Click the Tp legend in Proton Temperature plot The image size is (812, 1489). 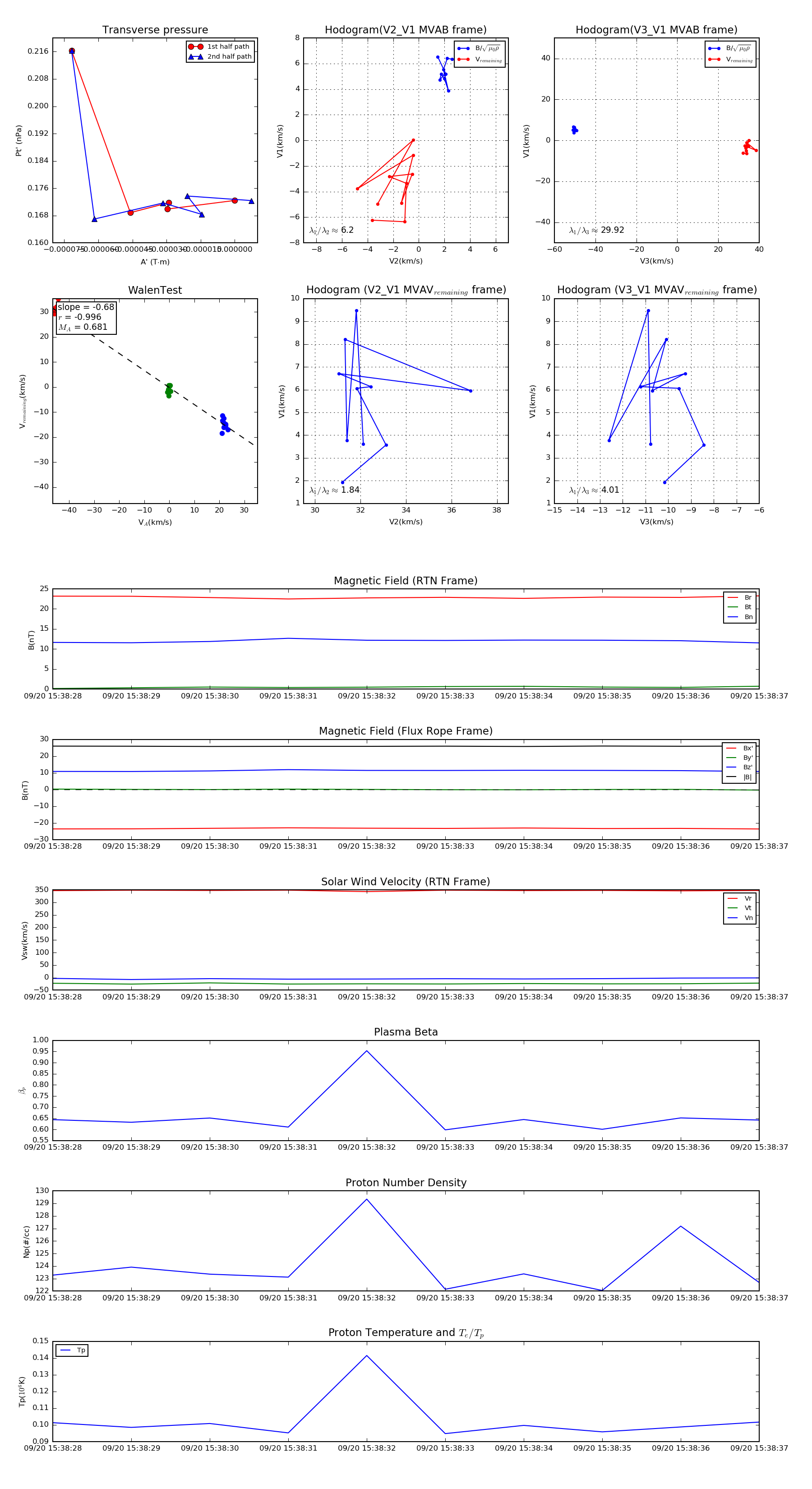[x=72, y=1350]
